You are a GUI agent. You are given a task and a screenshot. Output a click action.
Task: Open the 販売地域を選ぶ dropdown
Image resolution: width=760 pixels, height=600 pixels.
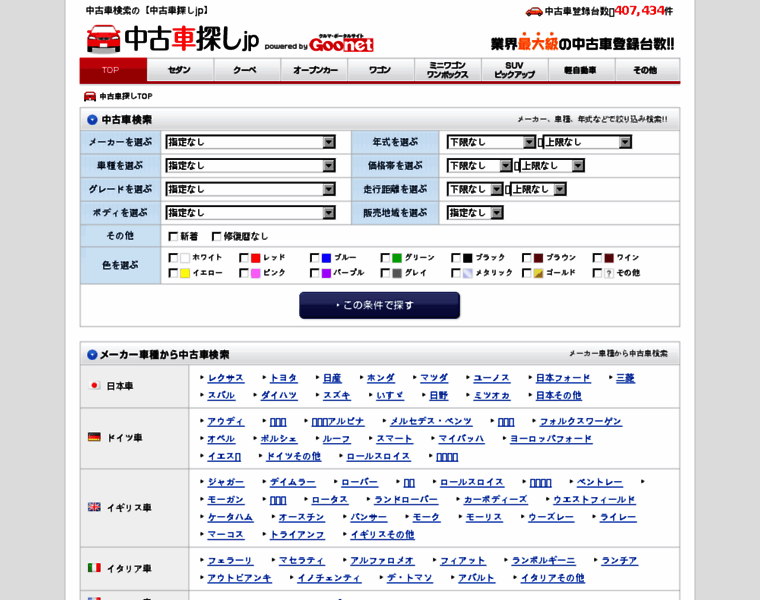tap(475, 213)
